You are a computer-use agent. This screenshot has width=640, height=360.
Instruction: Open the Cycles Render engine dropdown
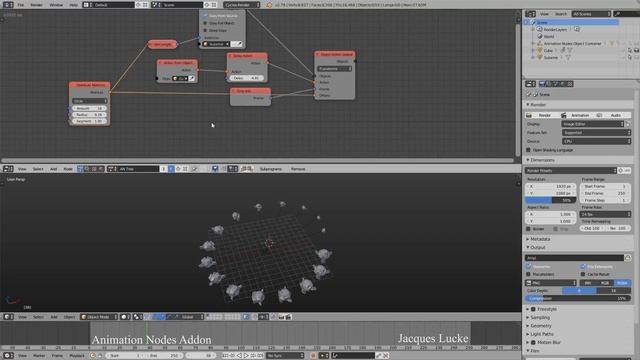point(242,5)
